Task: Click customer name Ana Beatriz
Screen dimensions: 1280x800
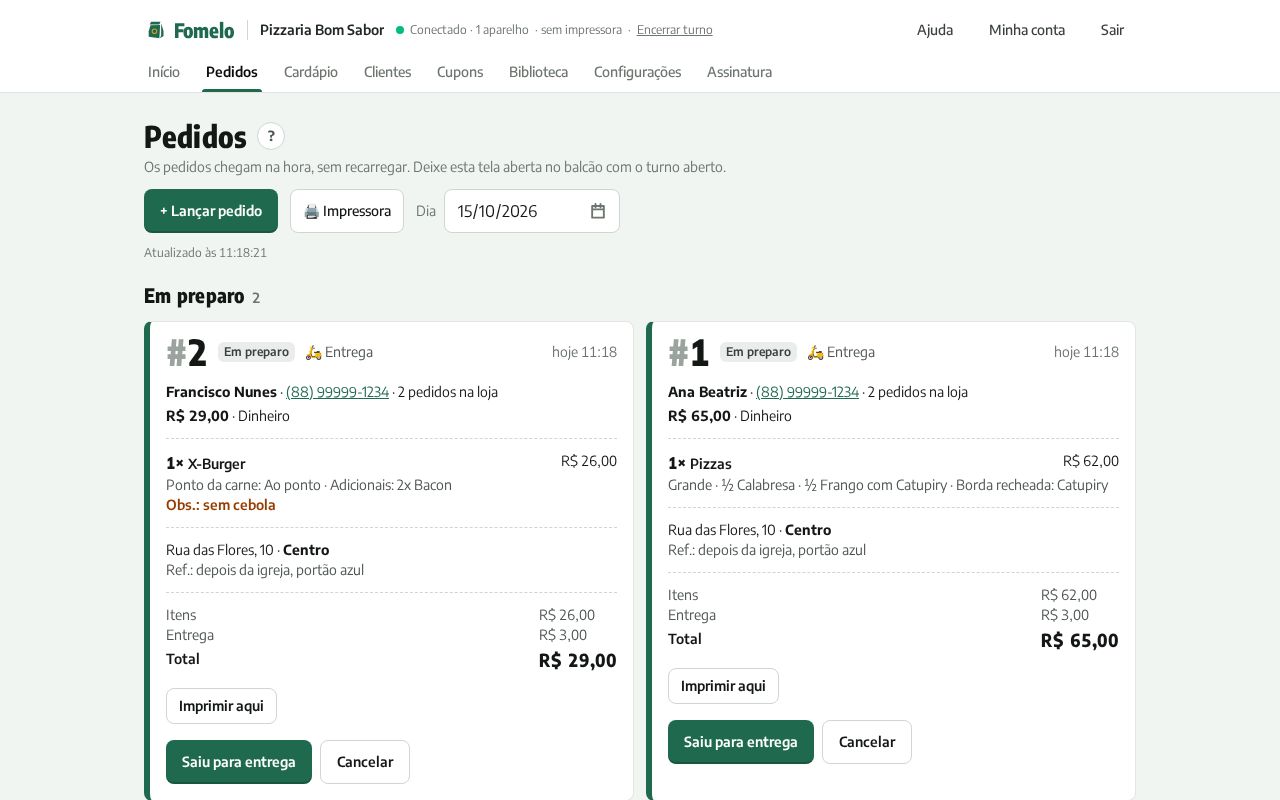Action: tap(707, 392)
